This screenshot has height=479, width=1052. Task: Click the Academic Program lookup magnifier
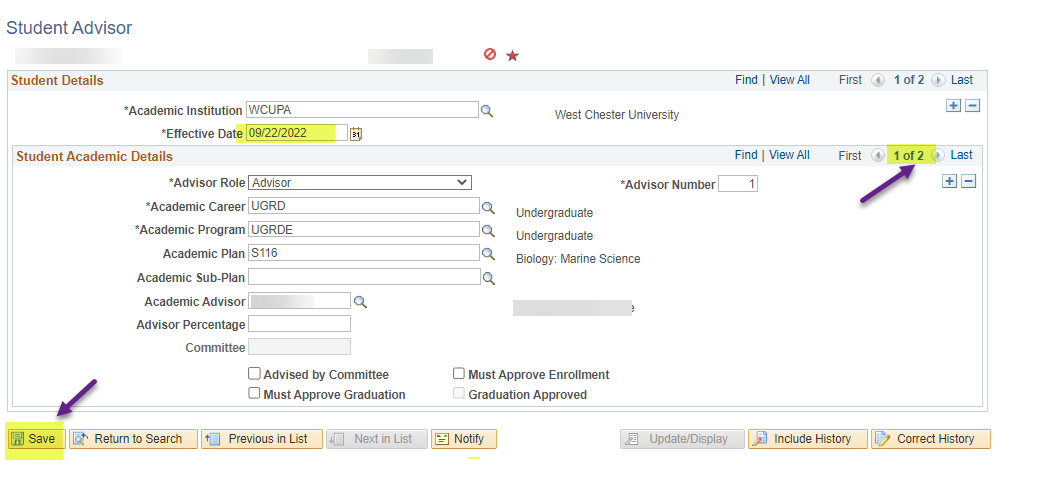click(x=489, y=230)
